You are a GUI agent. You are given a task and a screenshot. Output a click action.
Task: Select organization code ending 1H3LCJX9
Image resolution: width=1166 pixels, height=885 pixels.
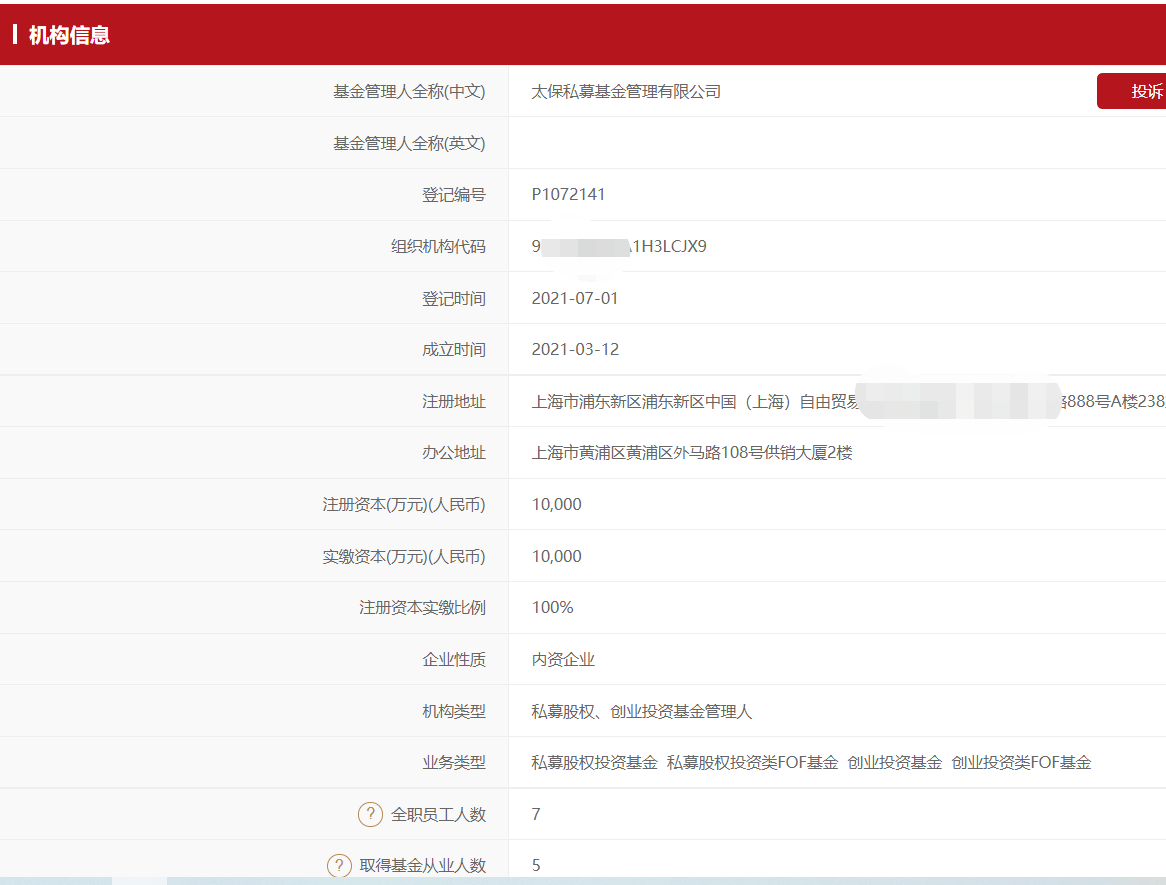point(619,246)
